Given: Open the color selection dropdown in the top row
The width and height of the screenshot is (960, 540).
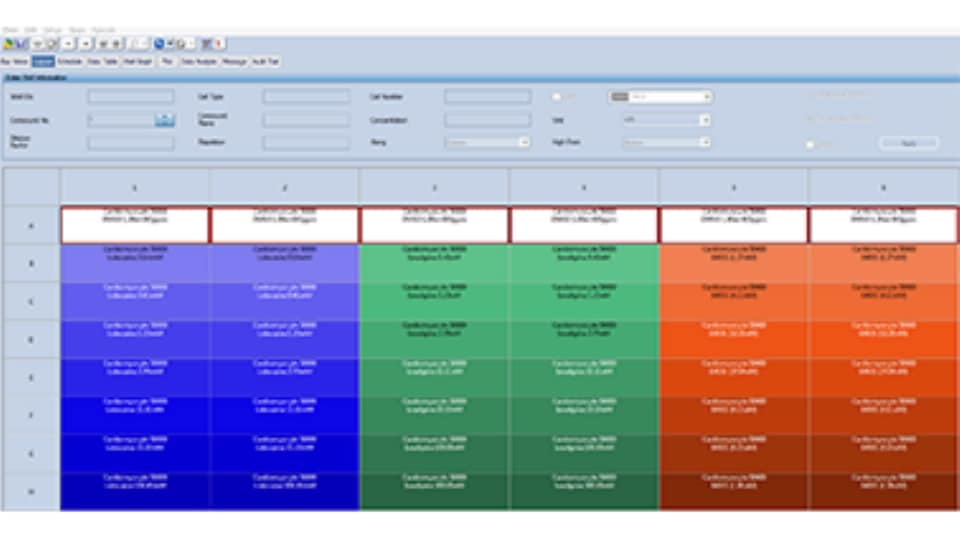Looking at the screenshot, I should 706,97.
